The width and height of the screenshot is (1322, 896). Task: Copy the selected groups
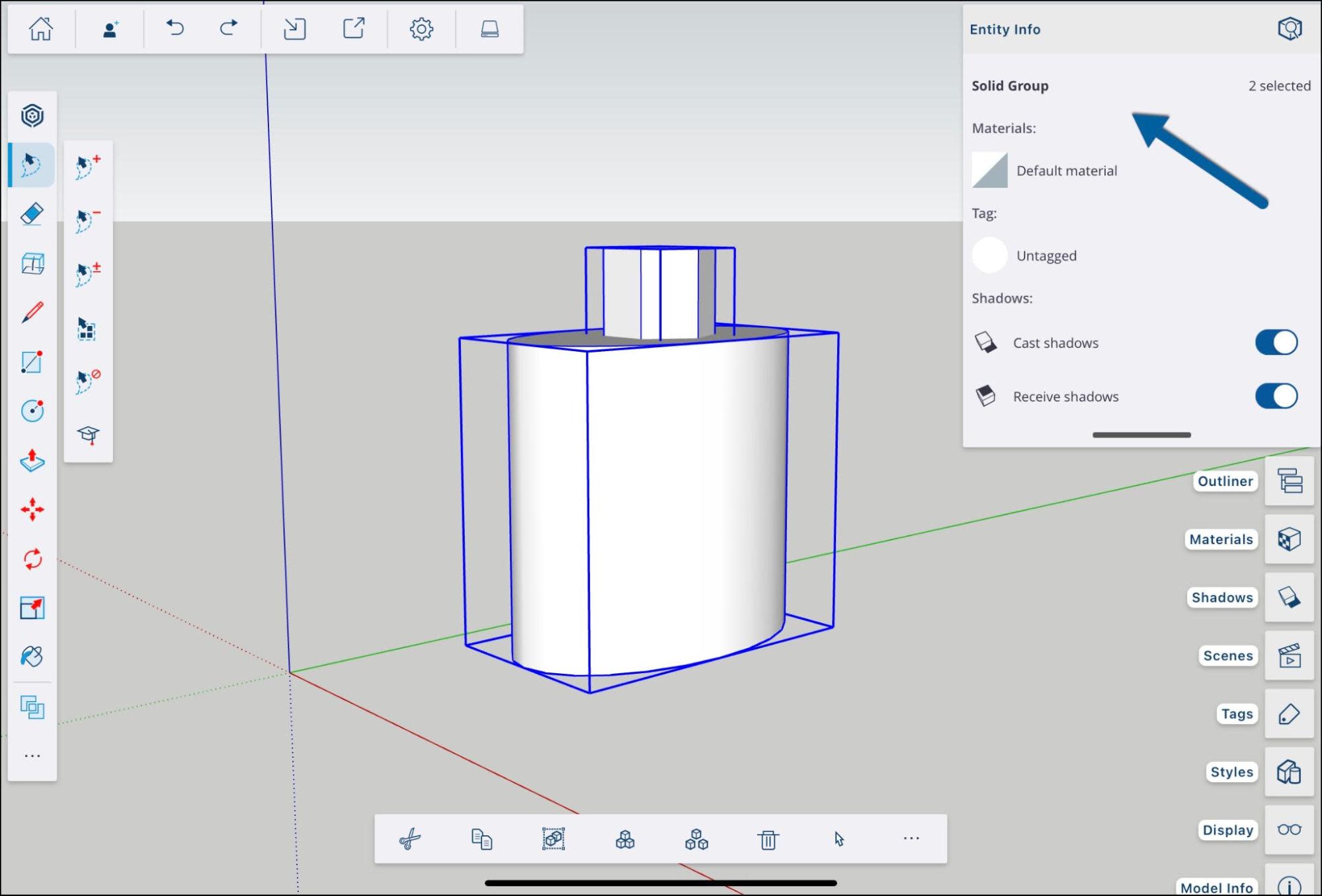[482, 838]
